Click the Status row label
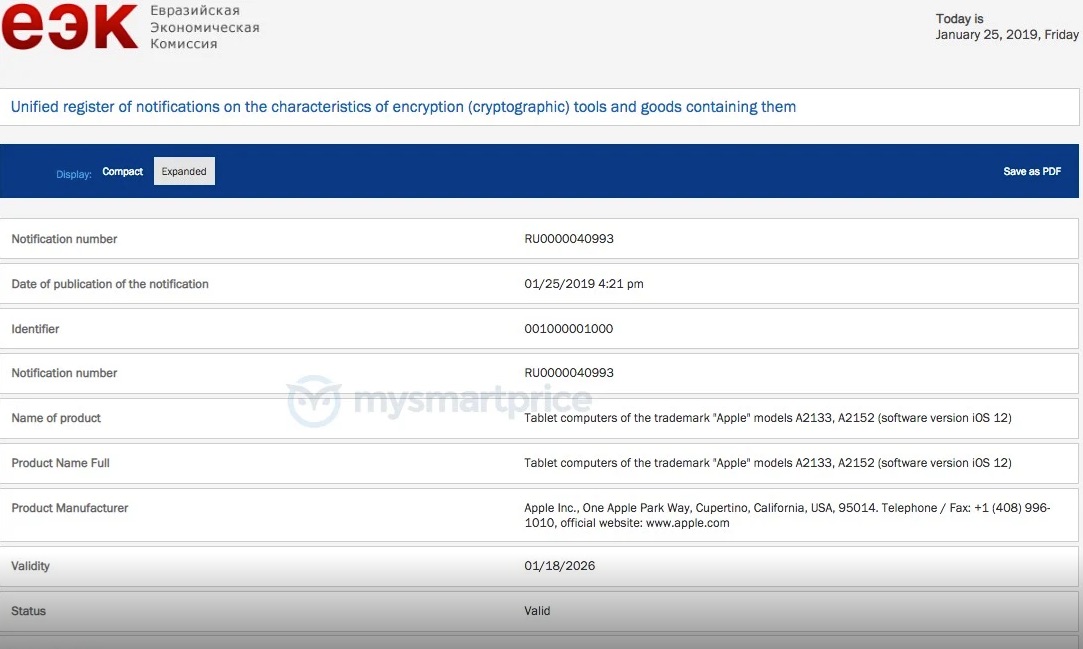1083x649 pixels. coord(28,611)
